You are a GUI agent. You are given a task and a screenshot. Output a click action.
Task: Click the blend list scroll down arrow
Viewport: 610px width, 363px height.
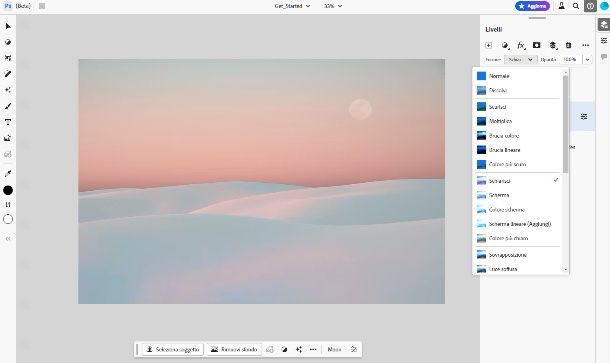566,269
